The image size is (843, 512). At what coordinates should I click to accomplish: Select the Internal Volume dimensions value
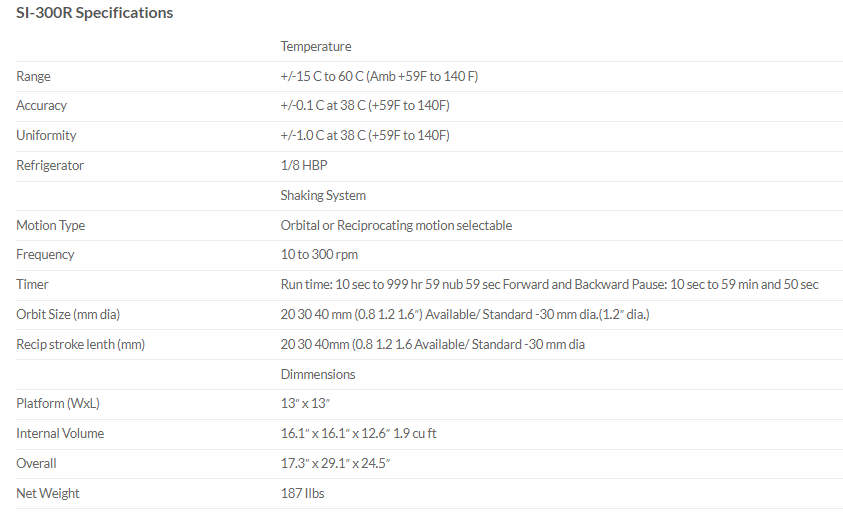click(x=358, y=434)
